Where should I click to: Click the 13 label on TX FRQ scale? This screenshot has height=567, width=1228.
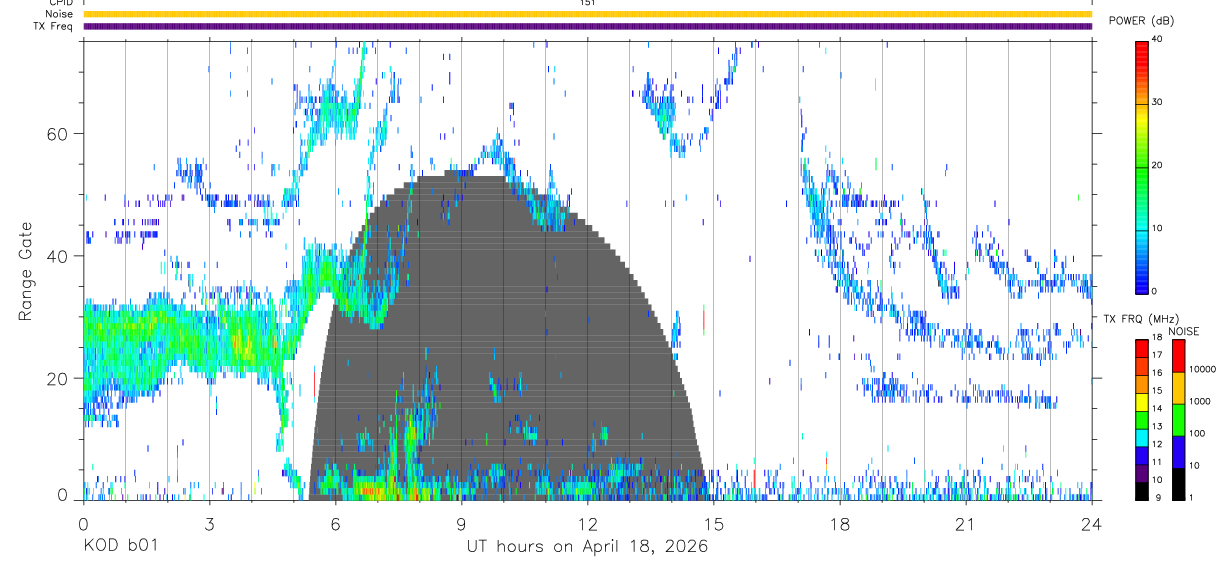tap(1156, 427)
